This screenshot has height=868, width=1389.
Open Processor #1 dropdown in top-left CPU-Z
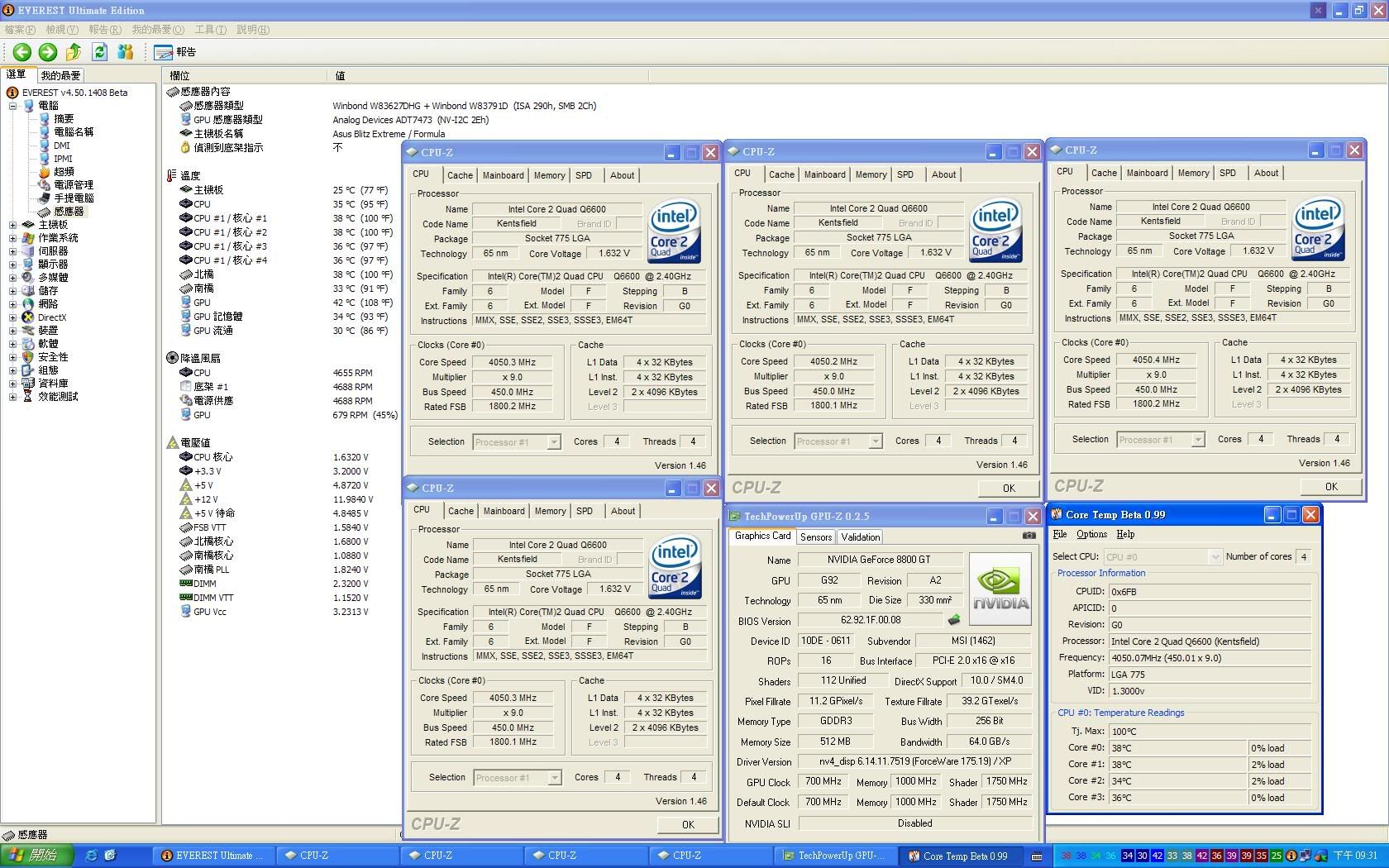coord(517,442)
